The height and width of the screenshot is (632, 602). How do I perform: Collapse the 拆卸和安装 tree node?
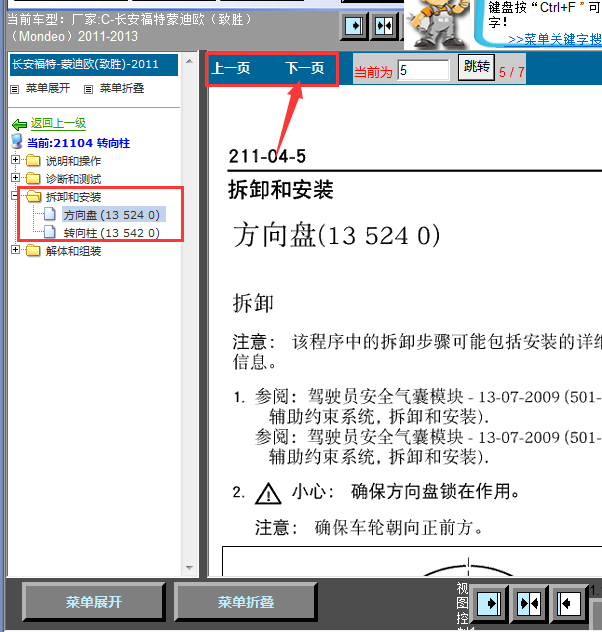pos(15,196)
